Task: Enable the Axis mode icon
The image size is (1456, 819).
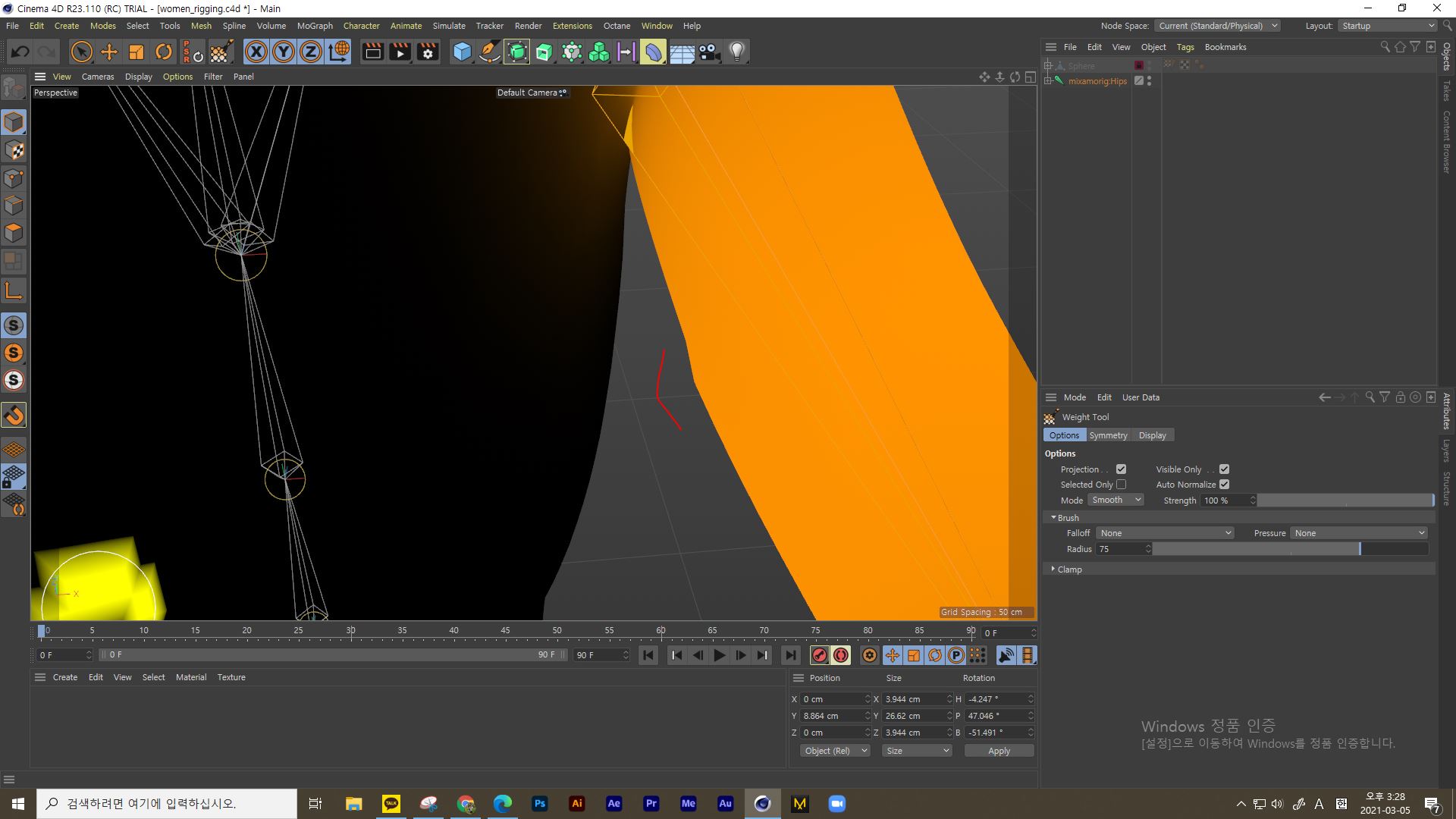Action: coord(14,290)
